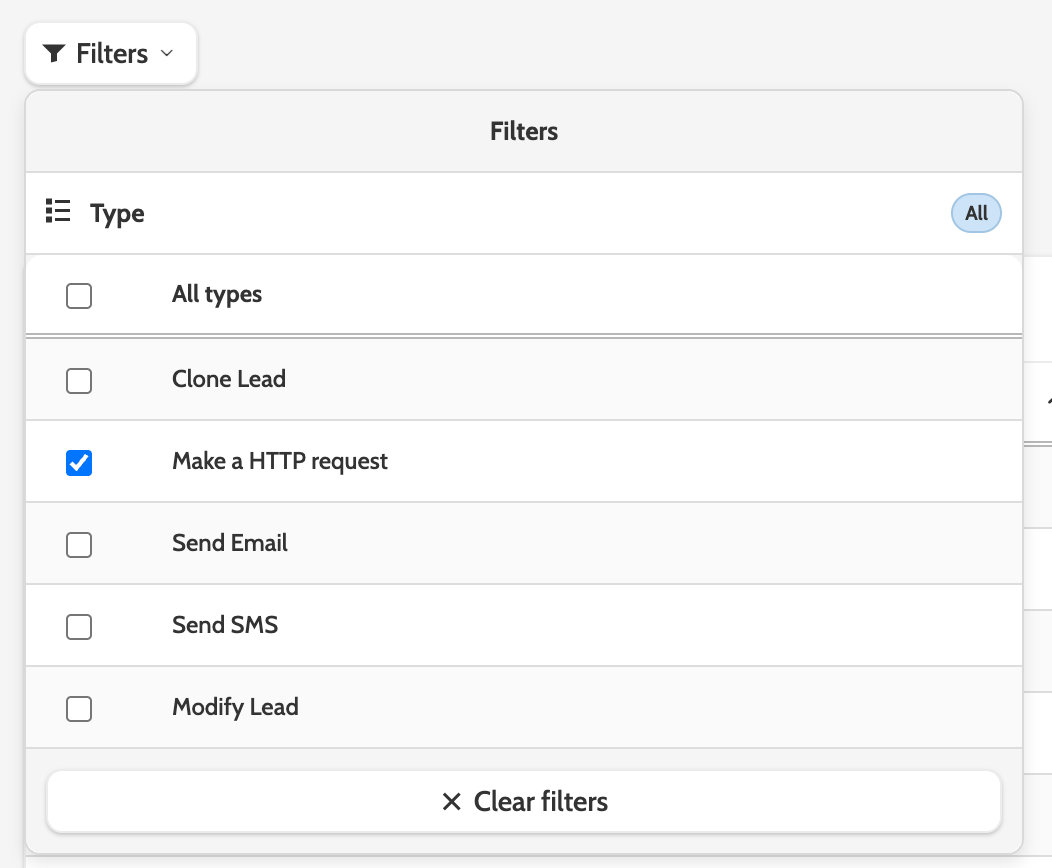Viewport: 1052px width, 868px height.
Task: Check the All types checkbox
Action: click(79, 296)
